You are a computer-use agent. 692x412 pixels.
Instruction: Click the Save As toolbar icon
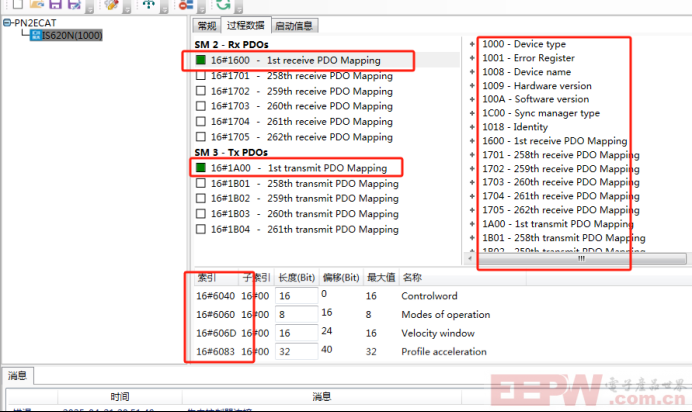point(74,4)
